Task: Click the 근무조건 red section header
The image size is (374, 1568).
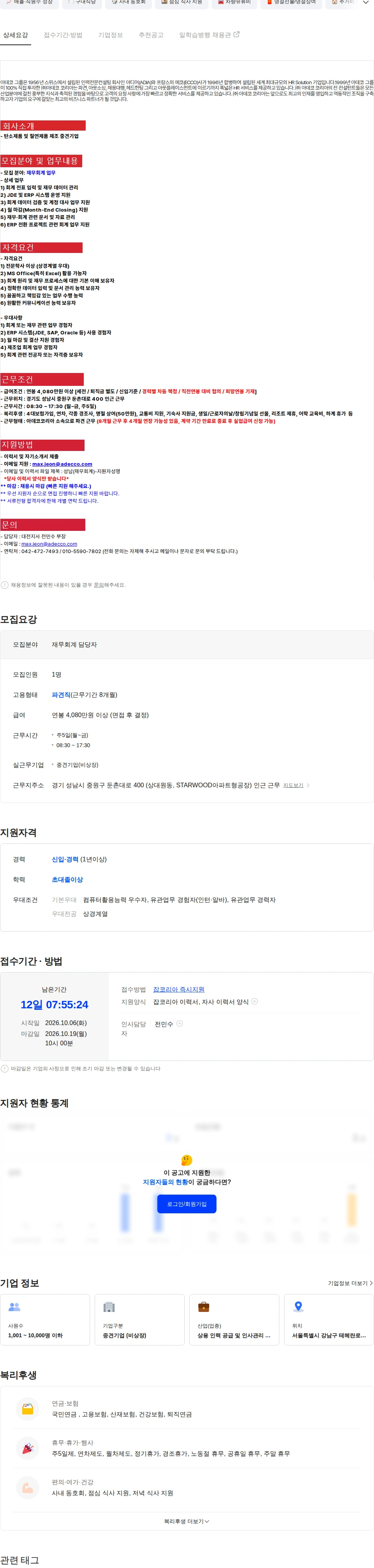Action: (x=42, y=379)
